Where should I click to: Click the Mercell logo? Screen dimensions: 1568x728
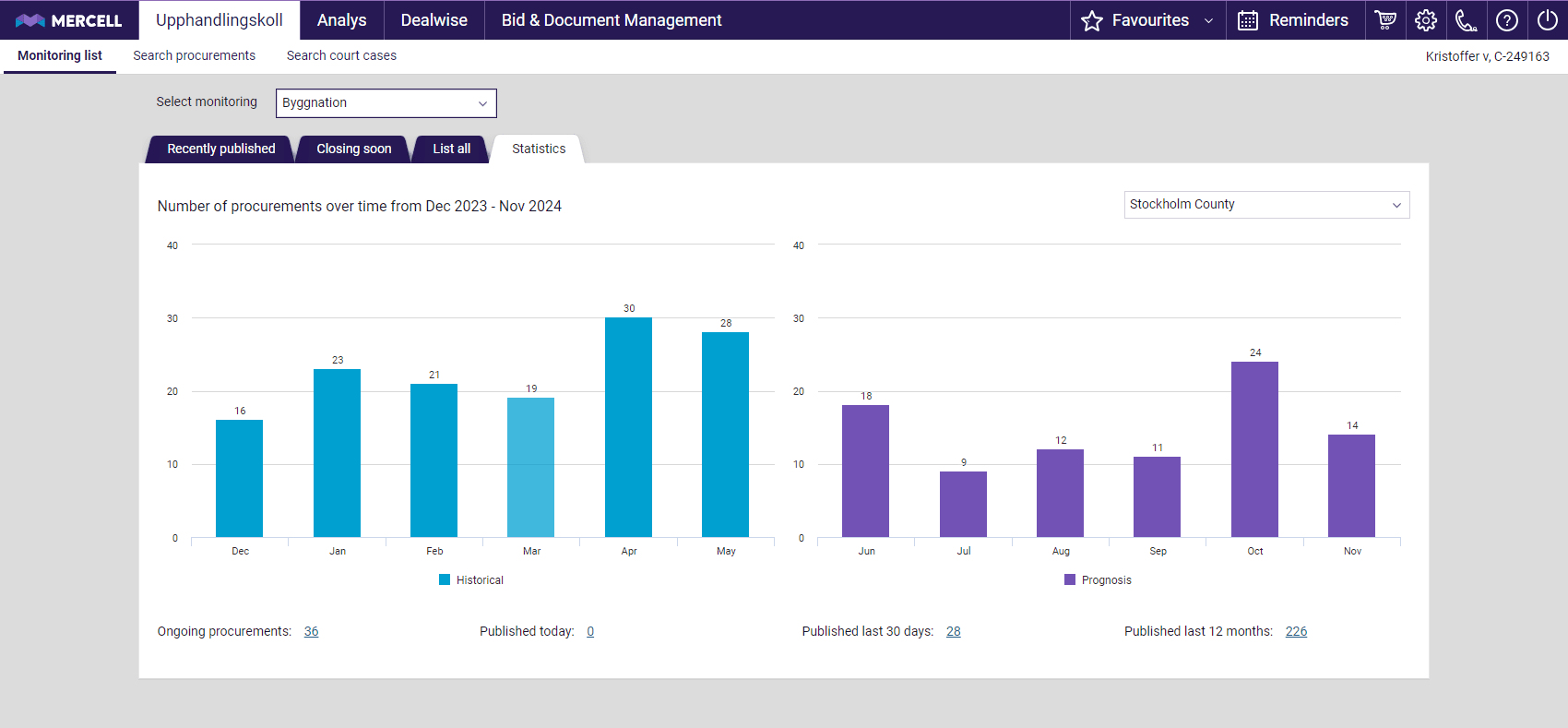(69, 20)
